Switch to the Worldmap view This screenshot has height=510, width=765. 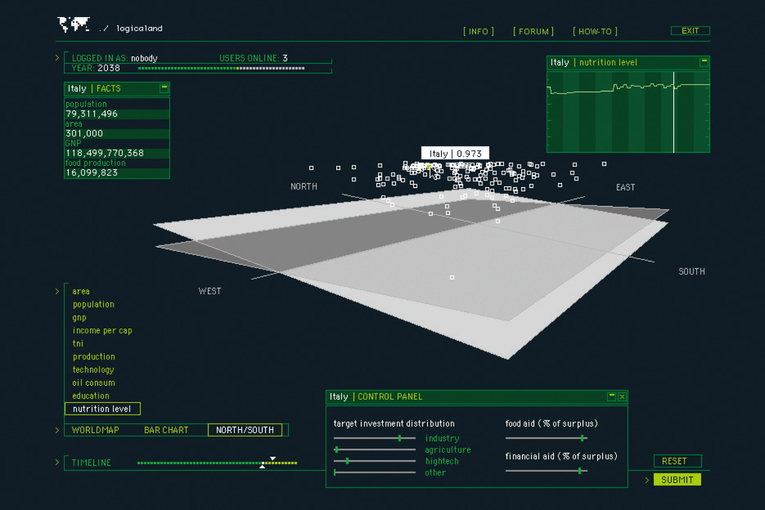pyautogui.click(x=95, y=430)
